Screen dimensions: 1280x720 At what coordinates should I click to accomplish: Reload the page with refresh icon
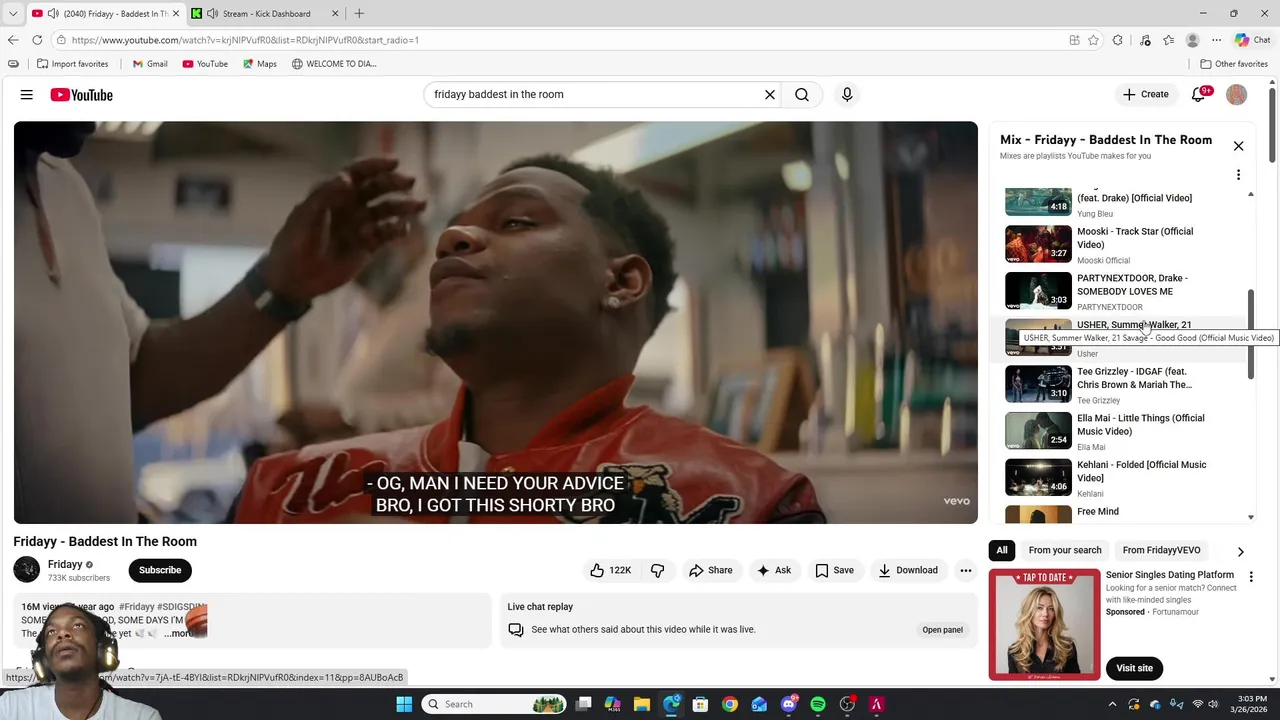point(37,40)
